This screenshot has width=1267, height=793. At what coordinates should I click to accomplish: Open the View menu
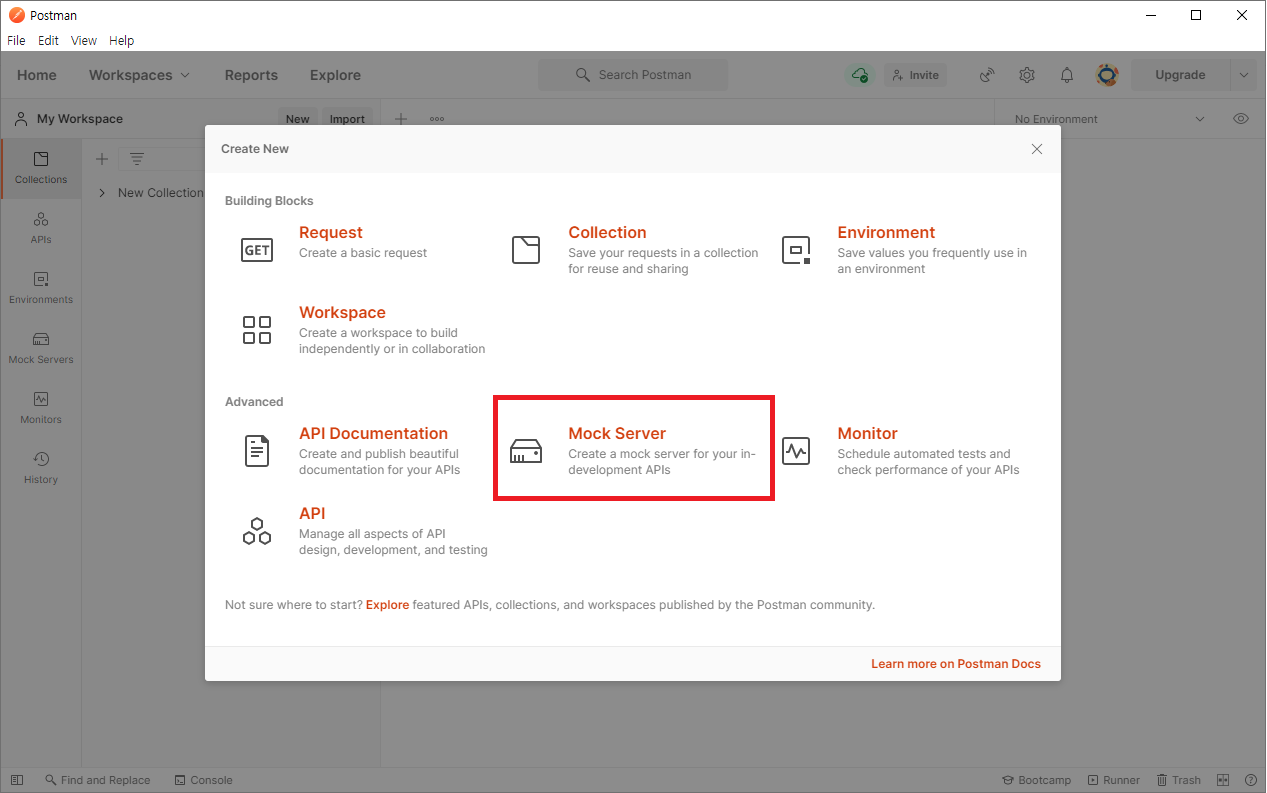[84, 41]
